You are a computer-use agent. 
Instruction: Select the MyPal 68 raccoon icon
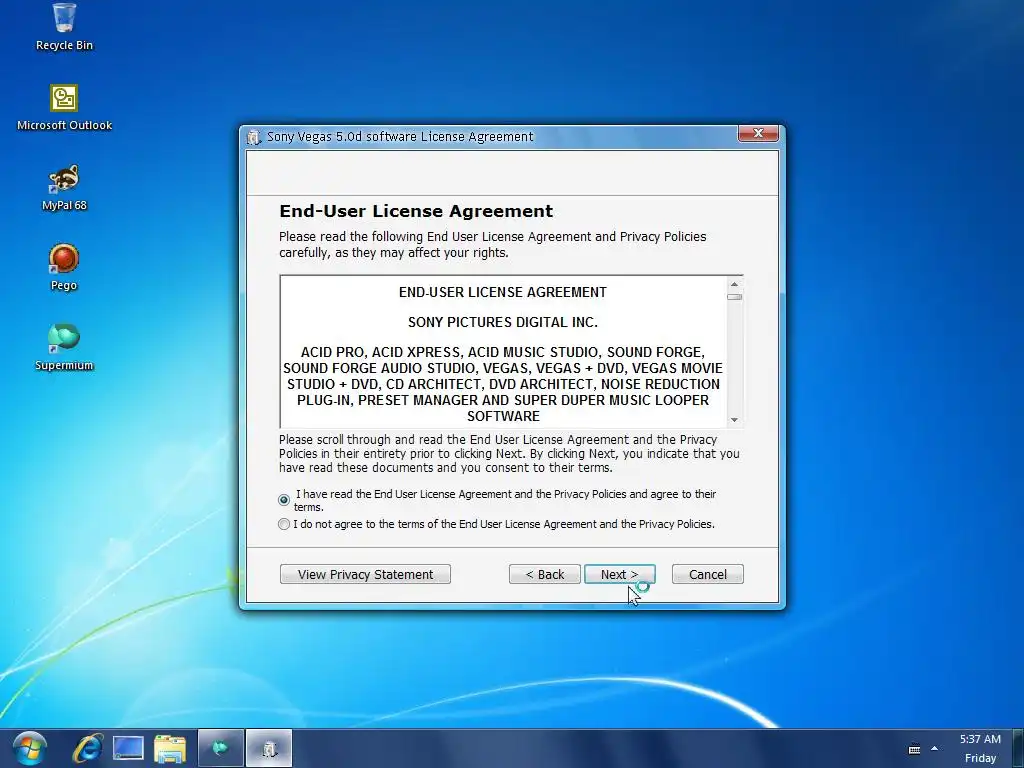(x=64, y=187)
